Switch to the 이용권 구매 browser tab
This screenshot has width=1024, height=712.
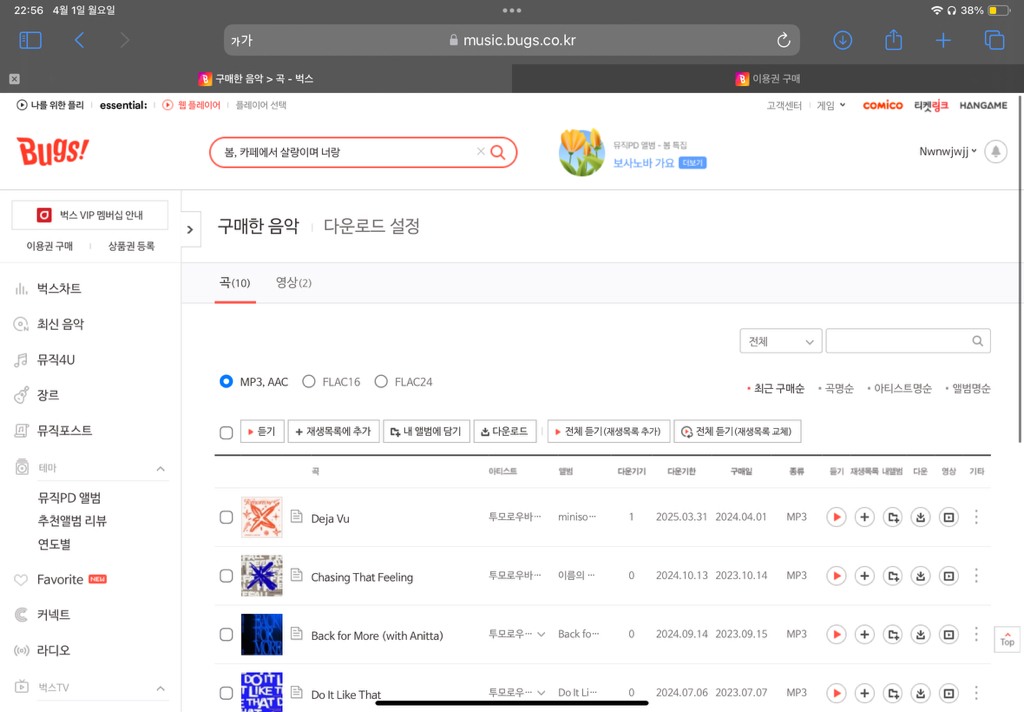click(768, 79)
